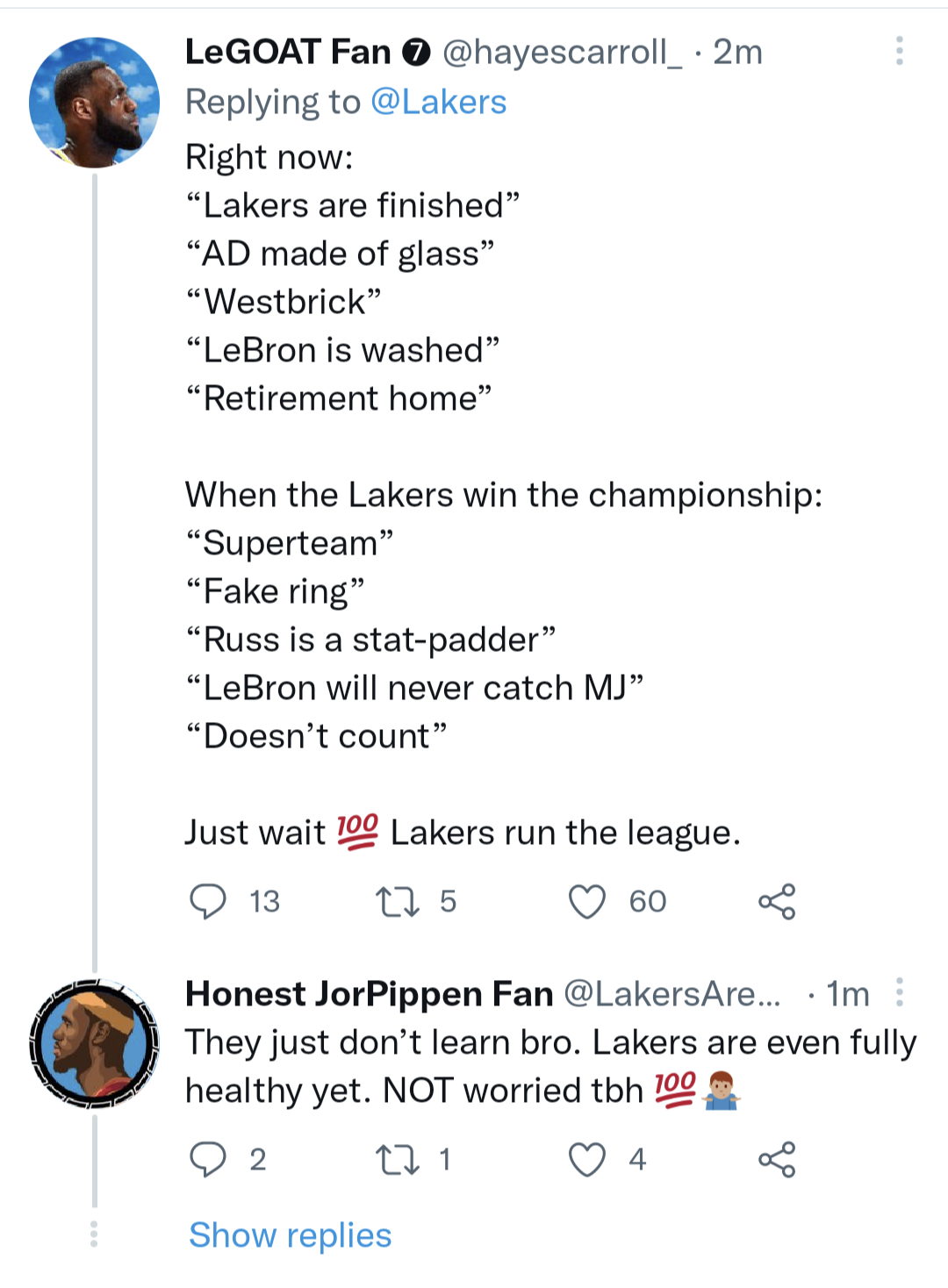Like LeGOAT Fan's tweet
The image size is (948, 1288).
pyautogui.click(x=587, y=900)
